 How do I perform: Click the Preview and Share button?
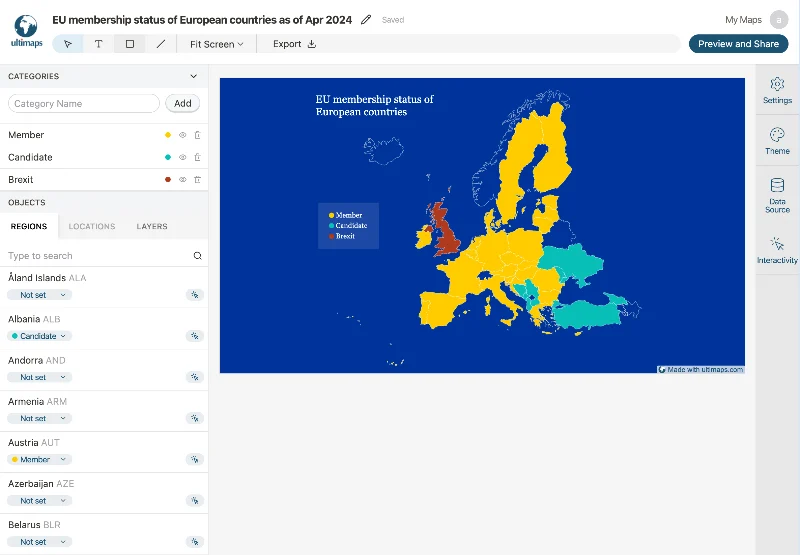pyautogui.click(x=738, y=44)
